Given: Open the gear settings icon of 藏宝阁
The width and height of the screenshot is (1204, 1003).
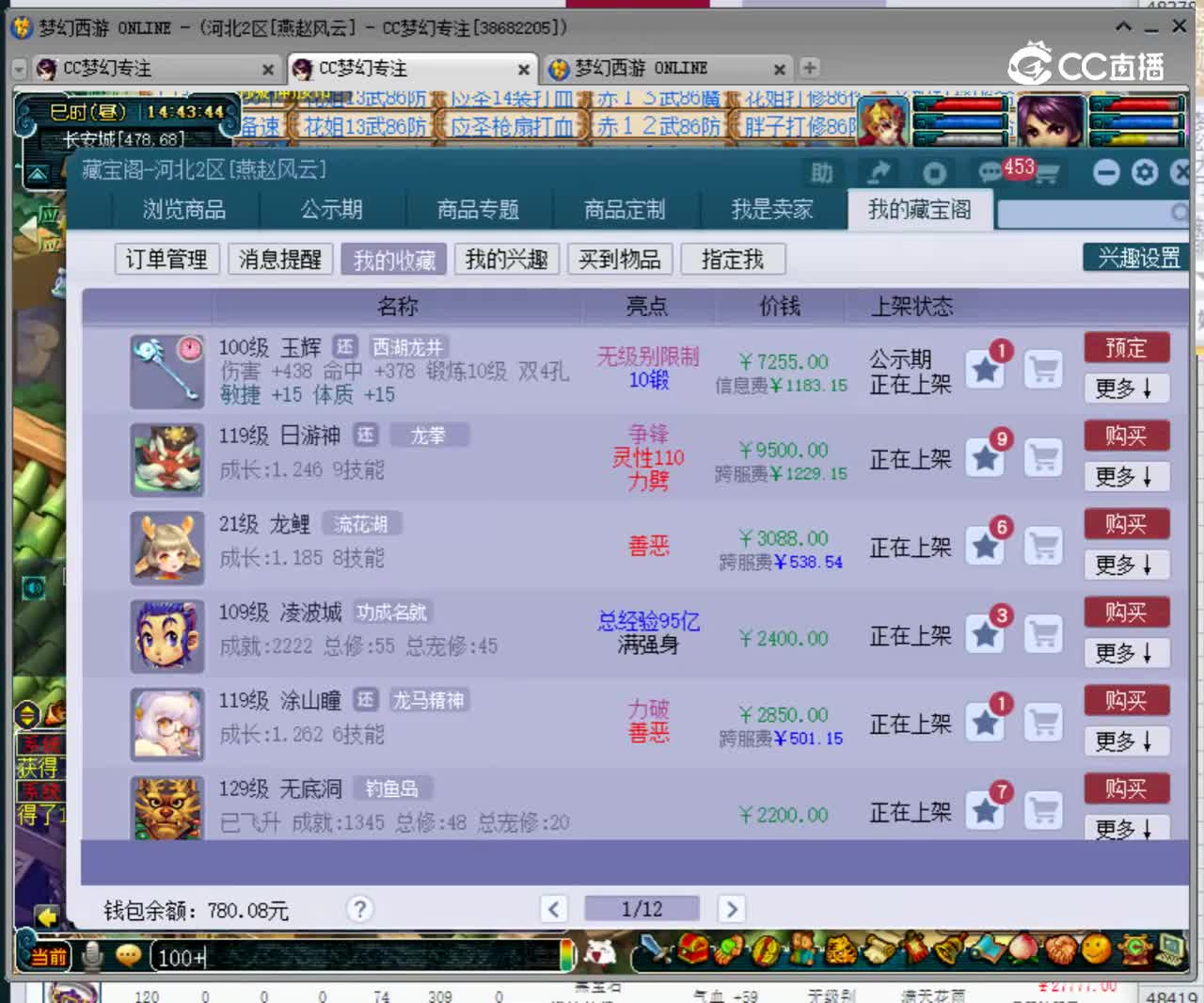Looking at the screenshot, I should click(x=1145, y=172).
